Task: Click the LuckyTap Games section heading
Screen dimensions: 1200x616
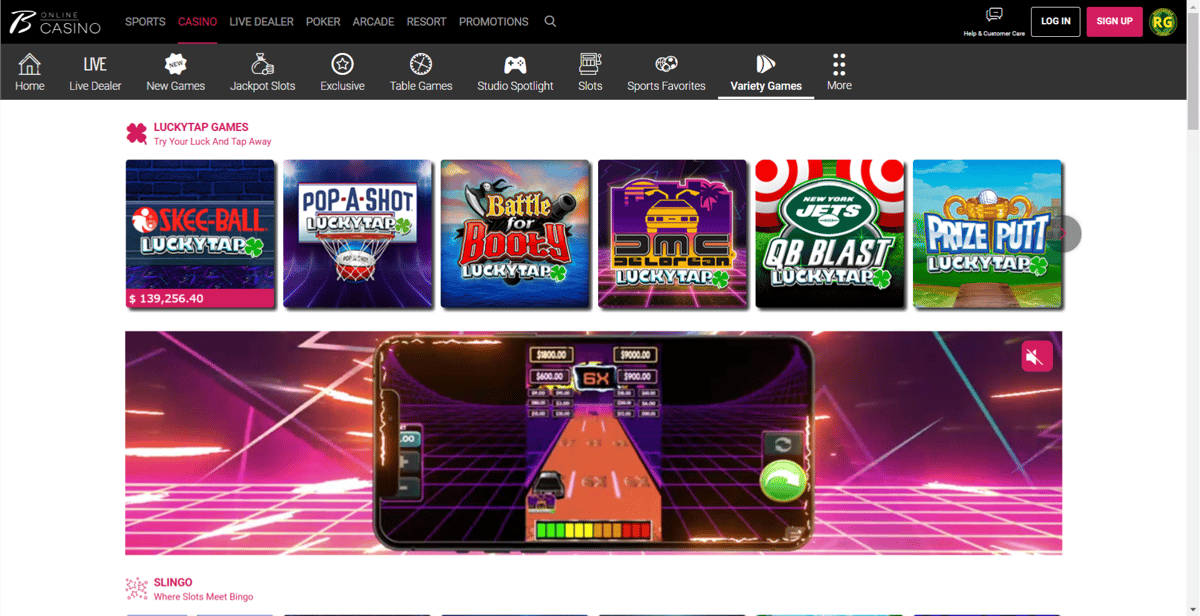Action: point(201,127)
